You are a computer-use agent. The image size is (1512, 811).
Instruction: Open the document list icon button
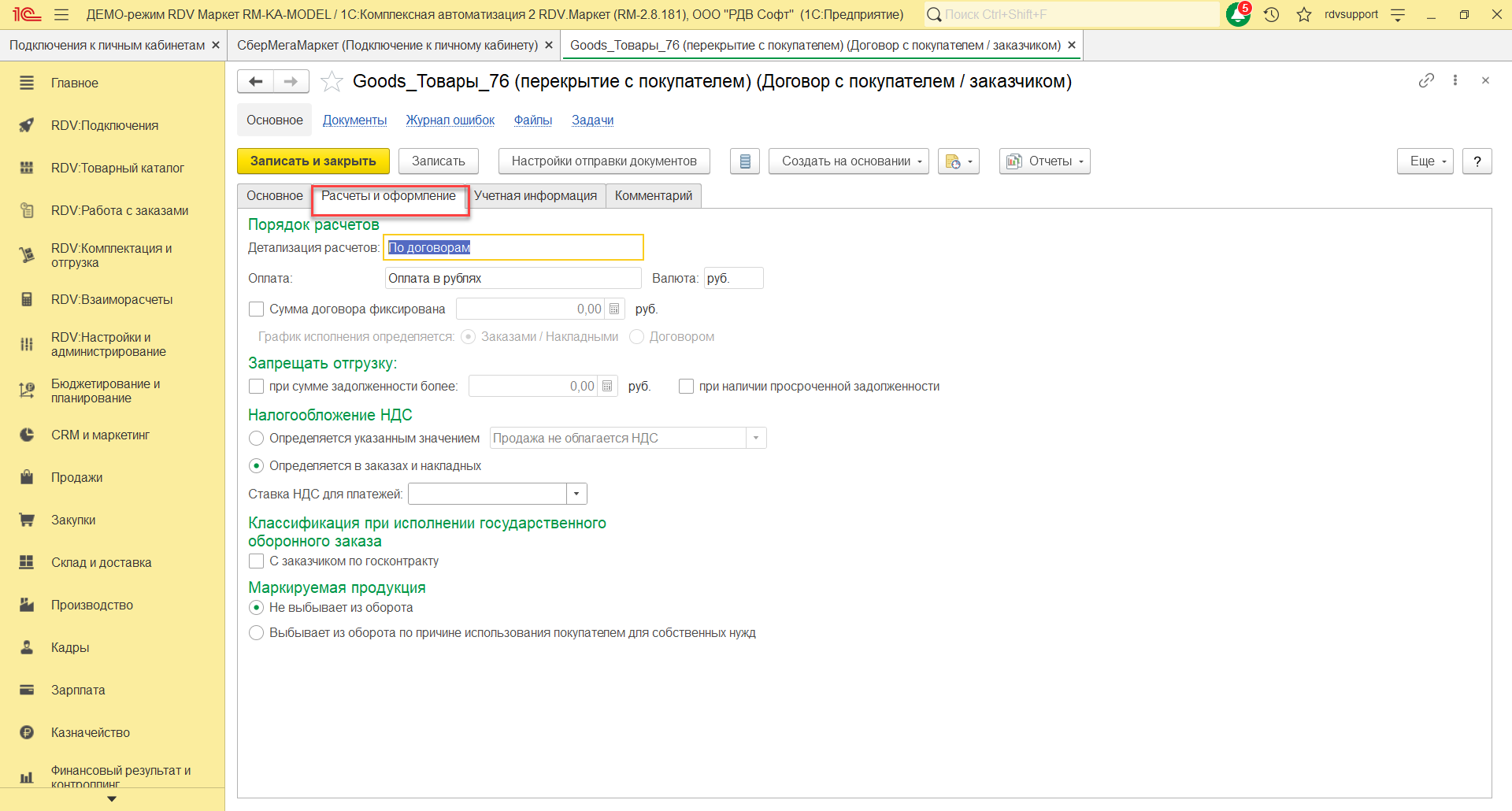[x=744, y=161]
